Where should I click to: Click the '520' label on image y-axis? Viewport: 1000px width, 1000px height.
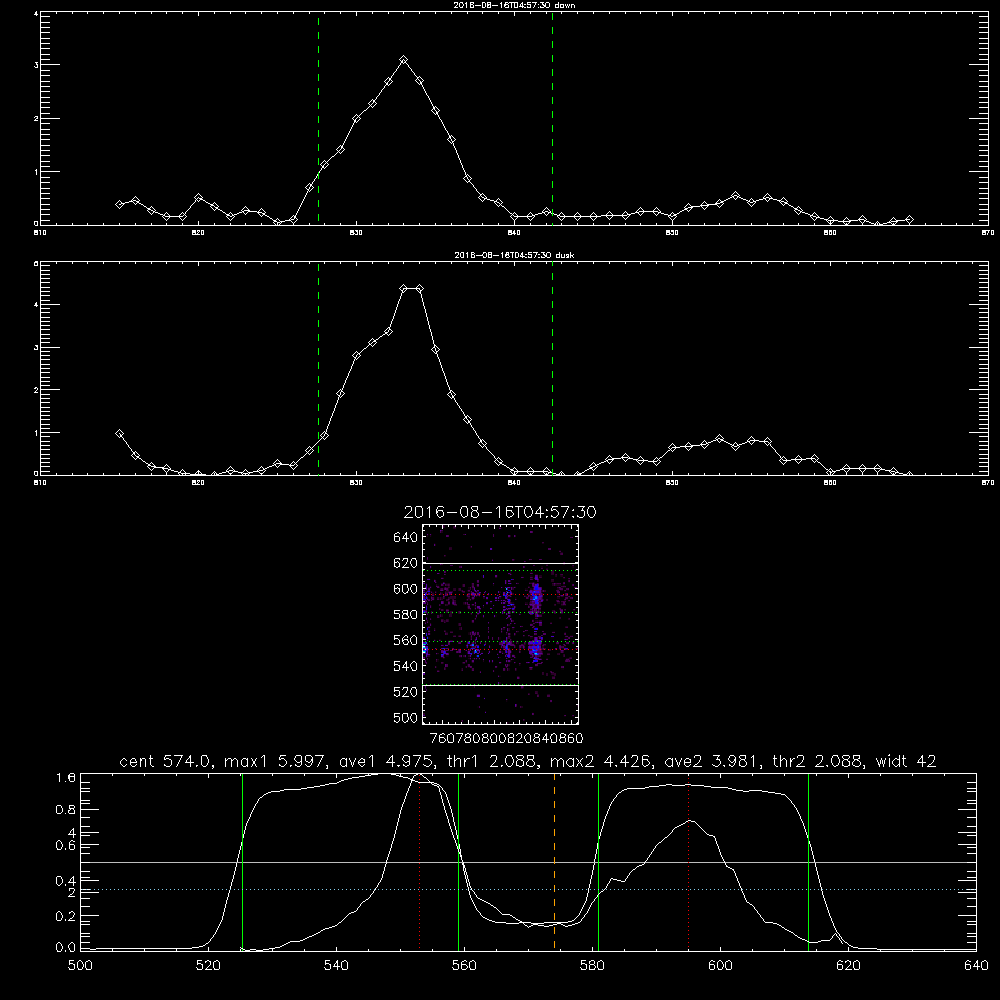pos(406,692)
